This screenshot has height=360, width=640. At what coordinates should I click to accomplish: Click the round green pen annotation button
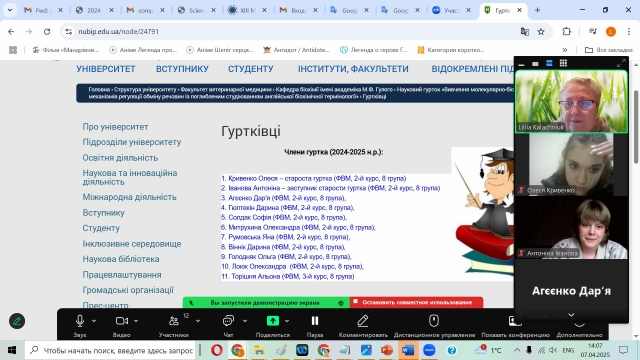17,321
